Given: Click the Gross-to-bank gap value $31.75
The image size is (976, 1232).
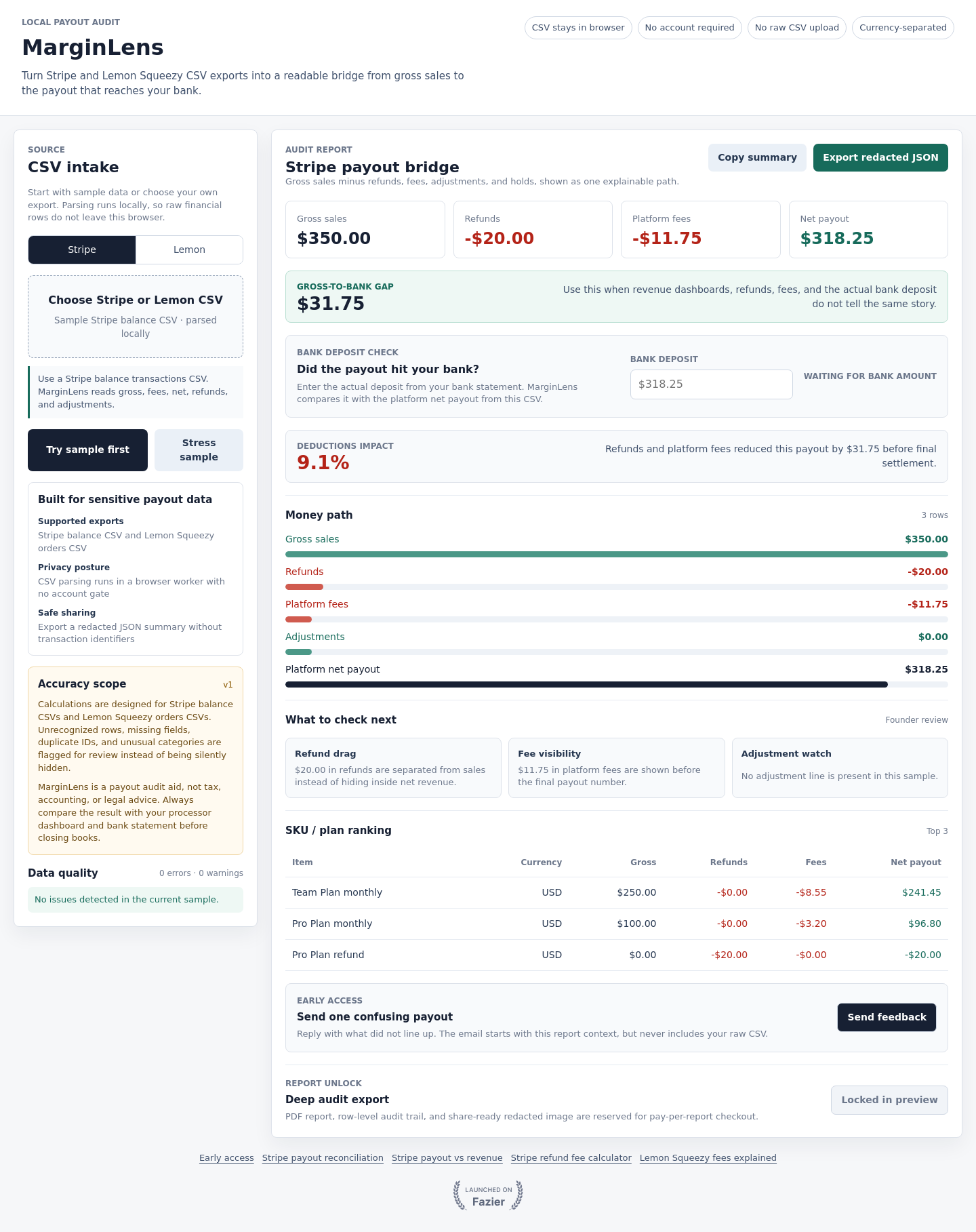Looking at the screenshot, I should click(x=331, y=304).
